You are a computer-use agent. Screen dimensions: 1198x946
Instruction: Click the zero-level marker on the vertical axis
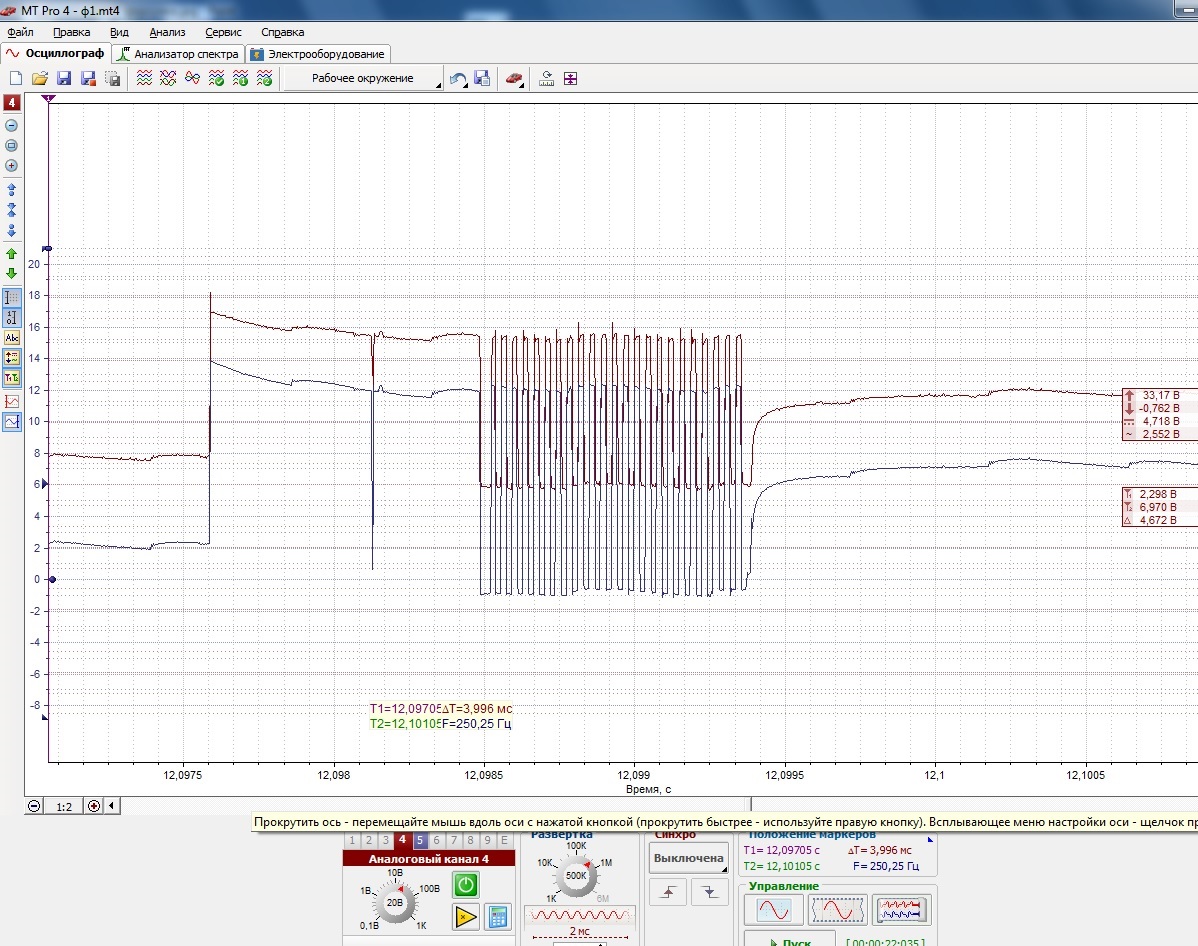(x=52, y=579)
